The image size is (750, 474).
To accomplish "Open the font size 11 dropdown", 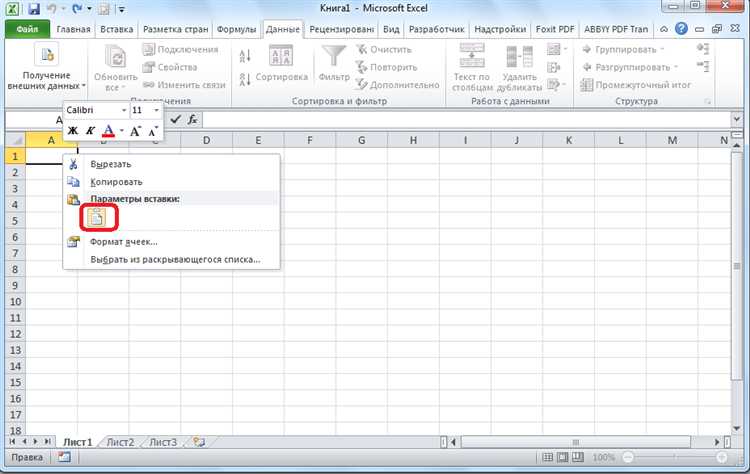I will [x=156, y=110].
